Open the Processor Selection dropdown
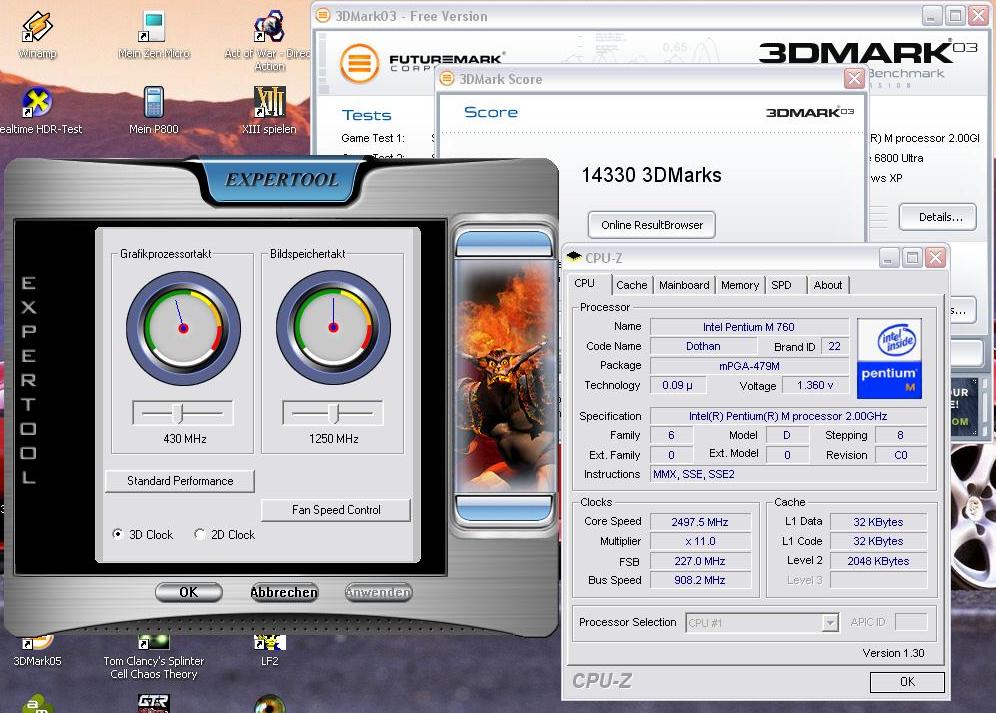996x713 pixels. 830,623
